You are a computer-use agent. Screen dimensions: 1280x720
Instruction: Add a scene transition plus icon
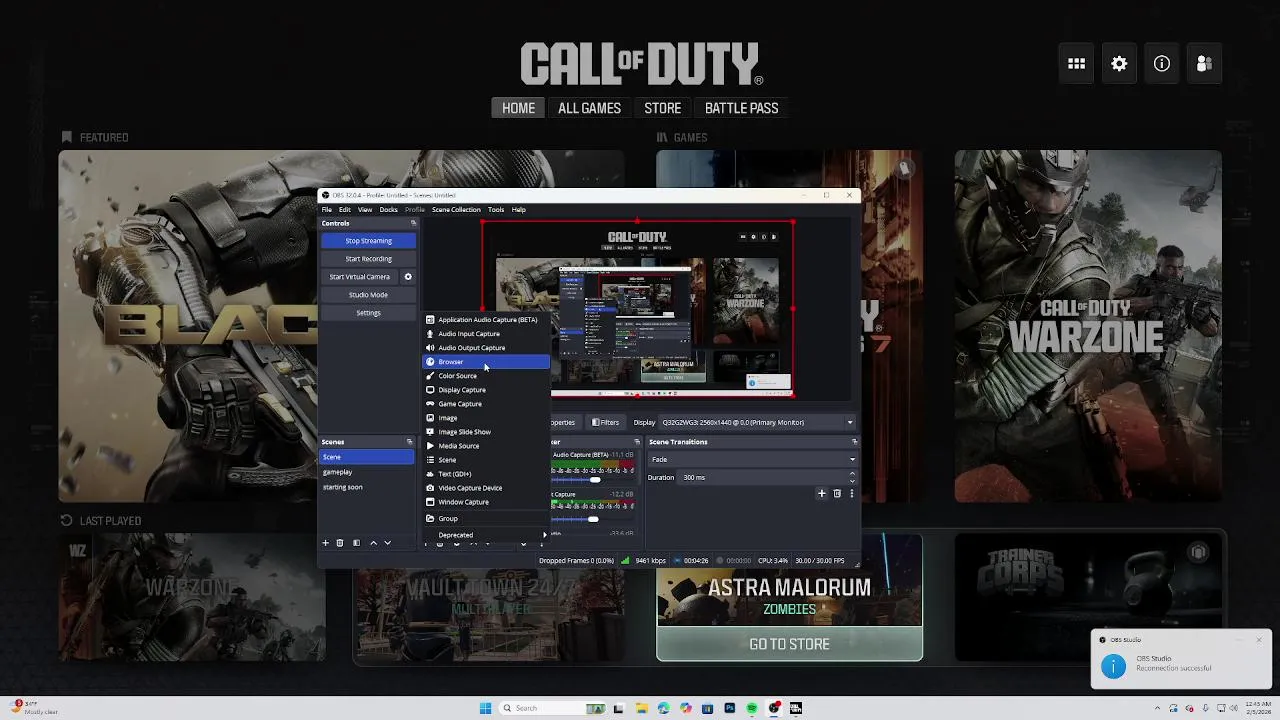coord(822,493)
